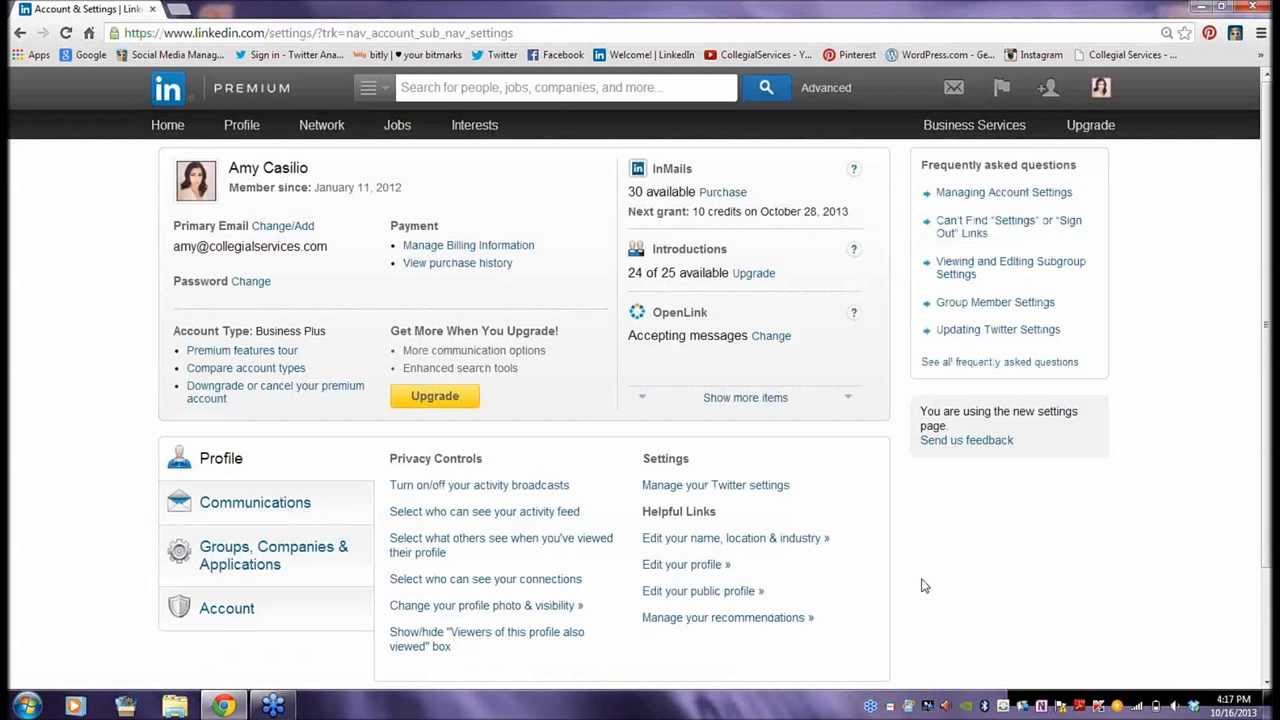Reload the page with the refresh icon
Screen dimensions: 1280x720
pyautogui.click(x=66, y=33)
